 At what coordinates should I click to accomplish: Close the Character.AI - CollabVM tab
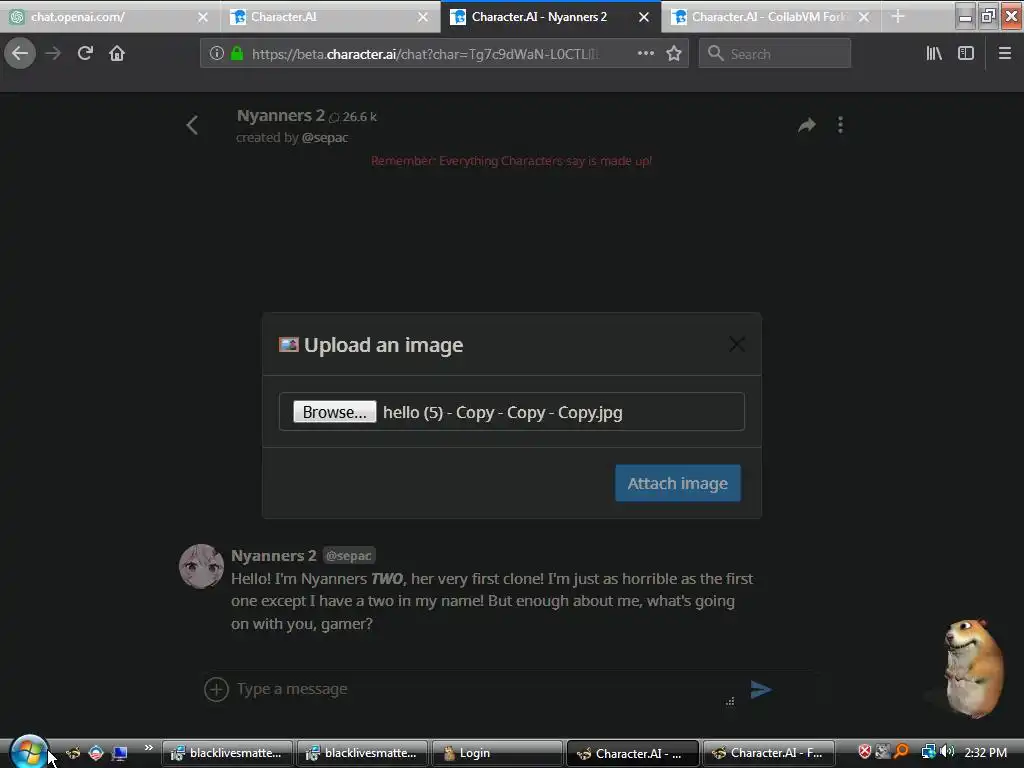coord(864,17)
